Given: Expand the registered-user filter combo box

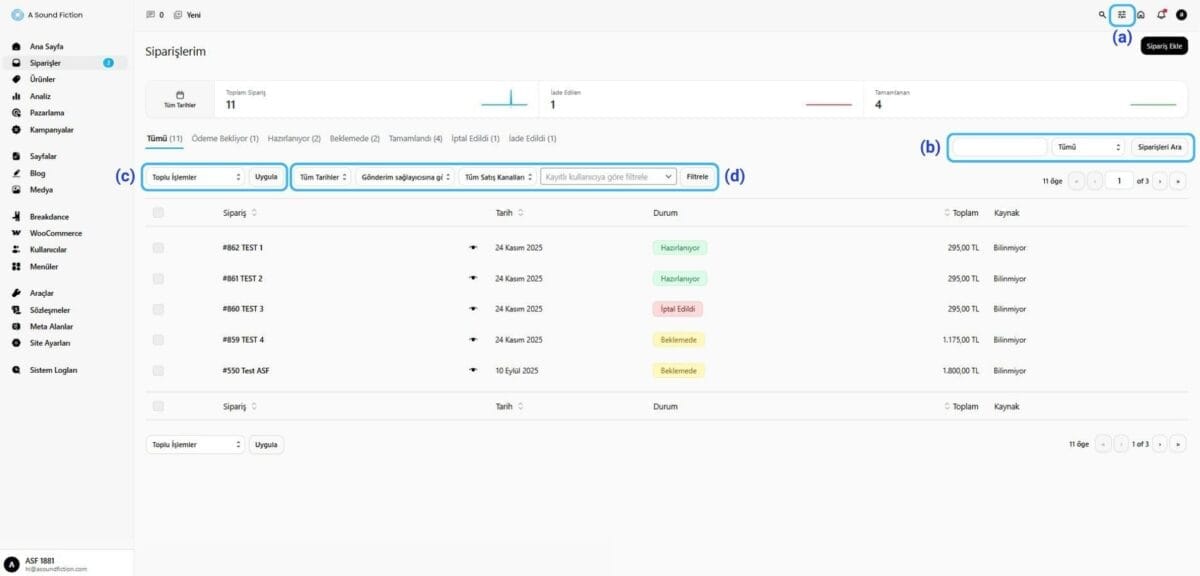Looking at the screenshot, I should coord(608,177).
